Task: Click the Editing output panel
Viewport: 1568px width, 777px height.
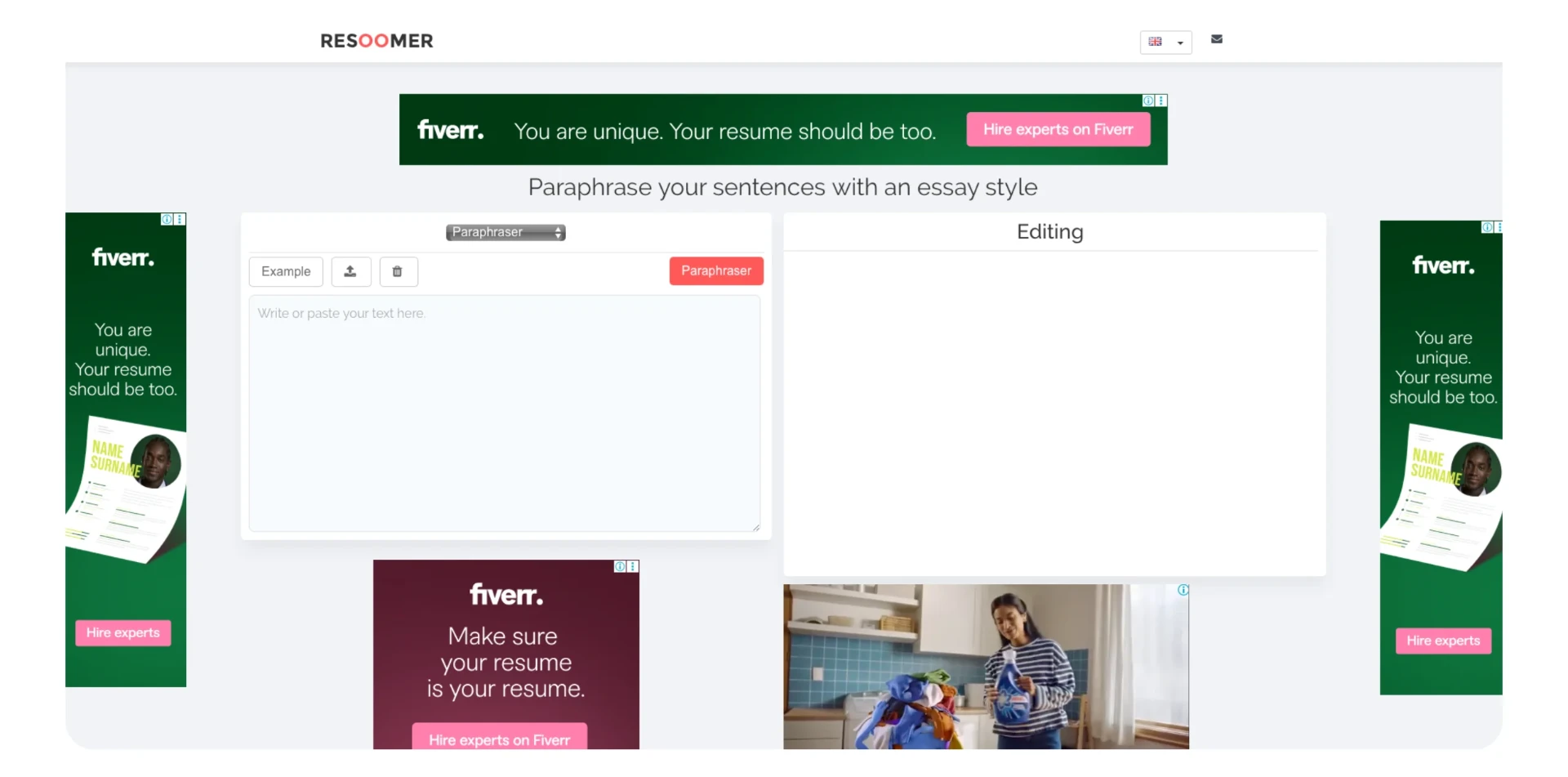Action: (1054, 395)
